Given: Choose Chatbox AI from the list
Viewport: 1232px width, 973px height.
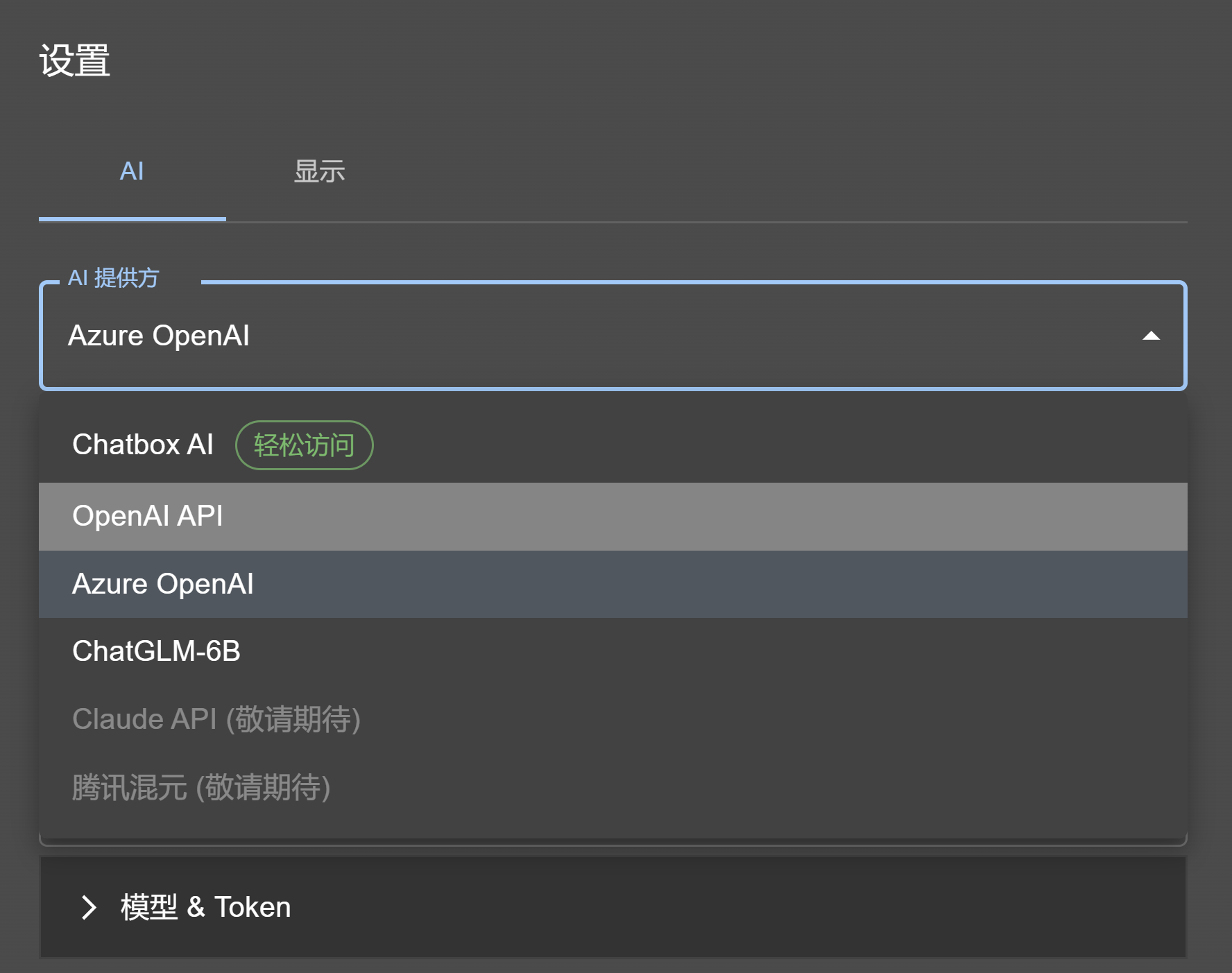Looking at the screenshot, I should tap(143, 445).
